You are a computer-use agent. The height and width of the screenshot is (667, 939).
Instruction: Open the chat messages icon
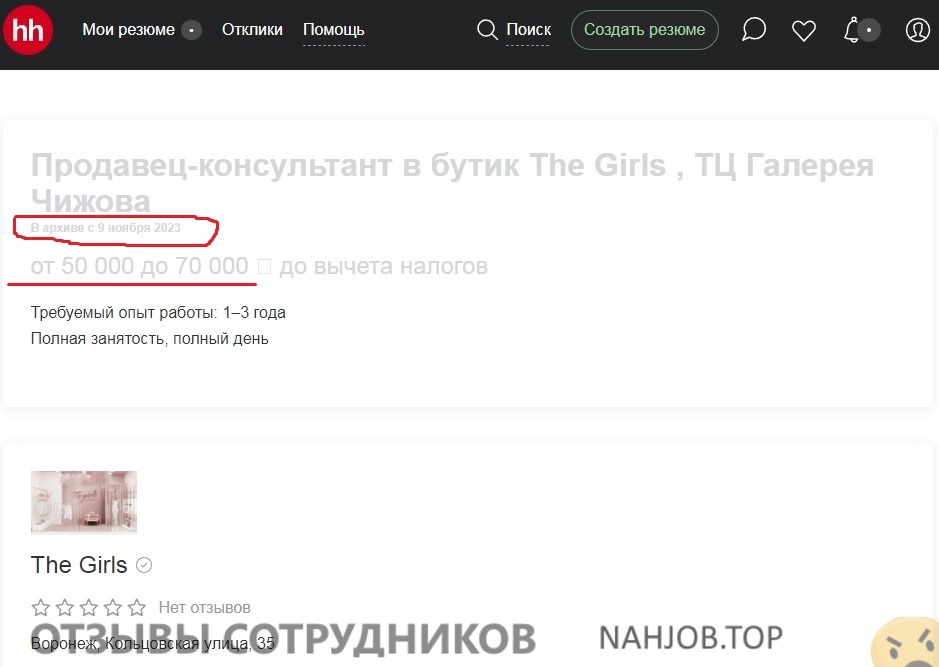click(754, 29)
